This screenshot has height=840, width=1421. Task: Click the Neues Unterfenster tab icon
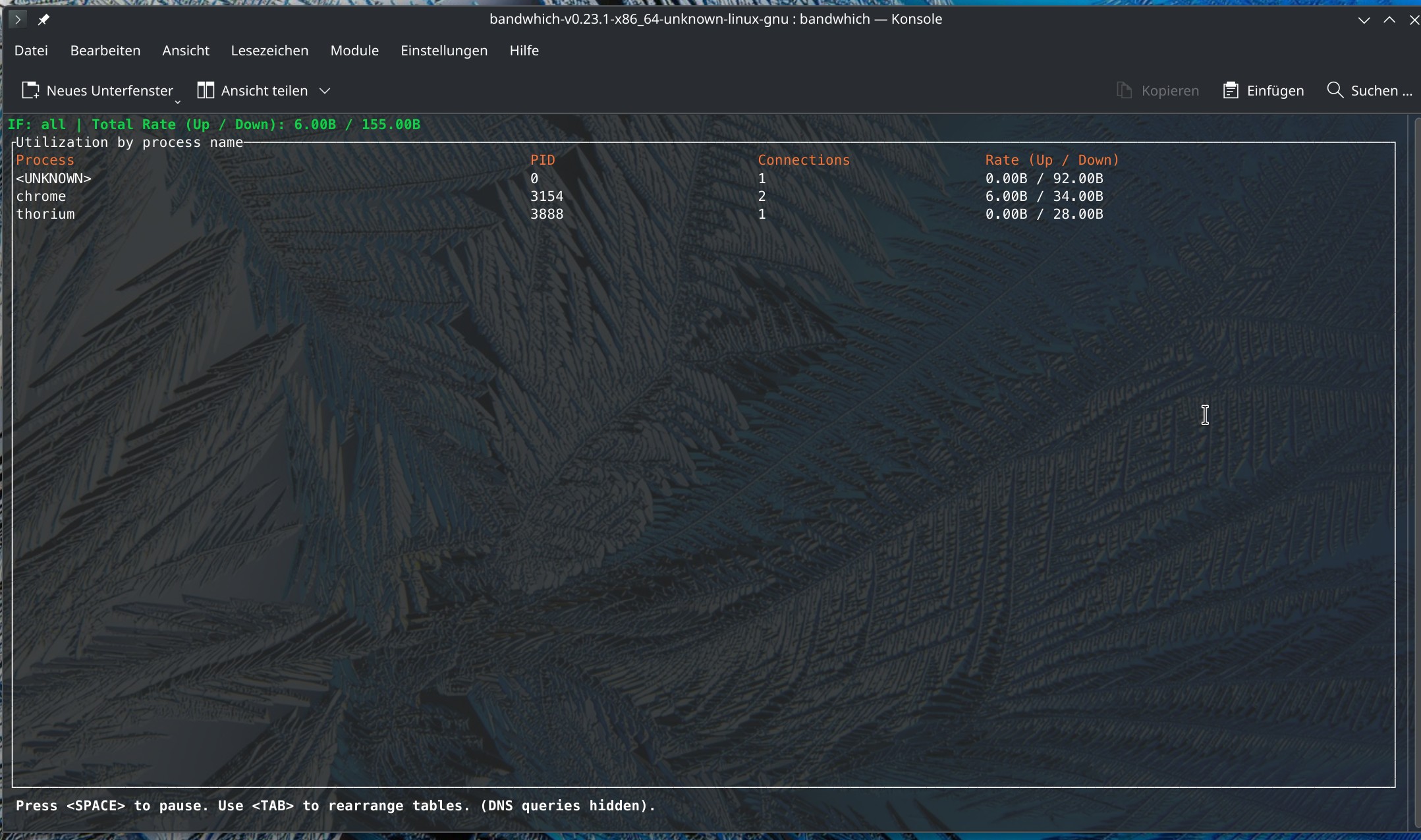[30, 90]
